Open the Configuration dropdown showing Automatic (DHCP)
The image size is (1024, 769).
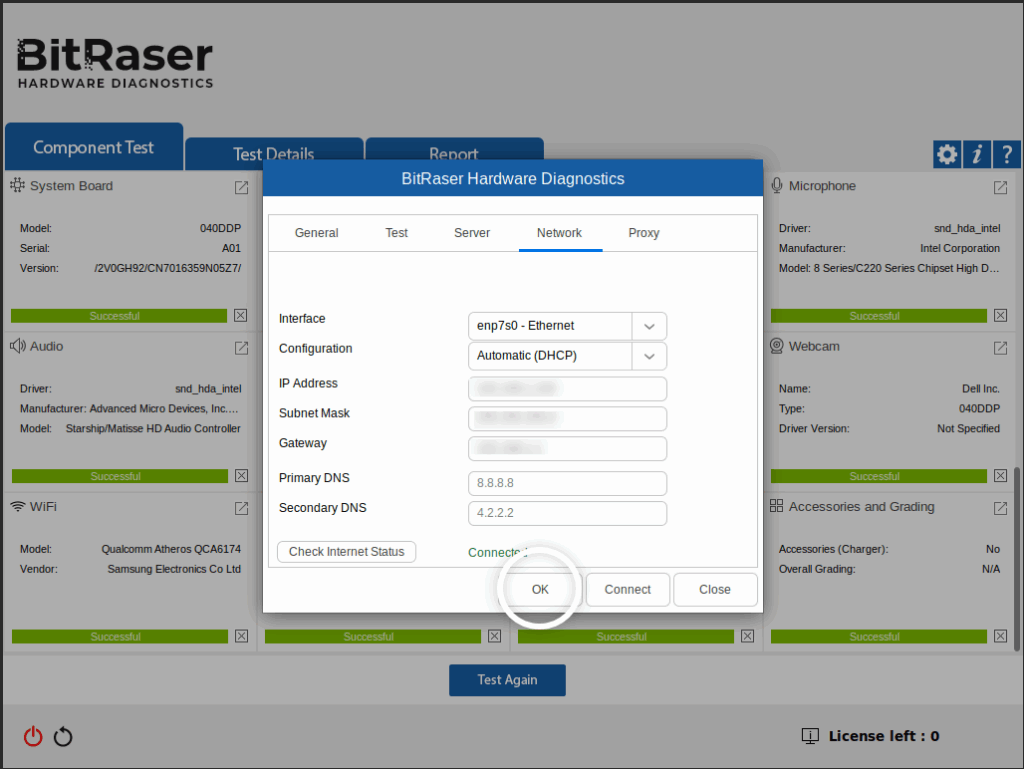[568, 356]
